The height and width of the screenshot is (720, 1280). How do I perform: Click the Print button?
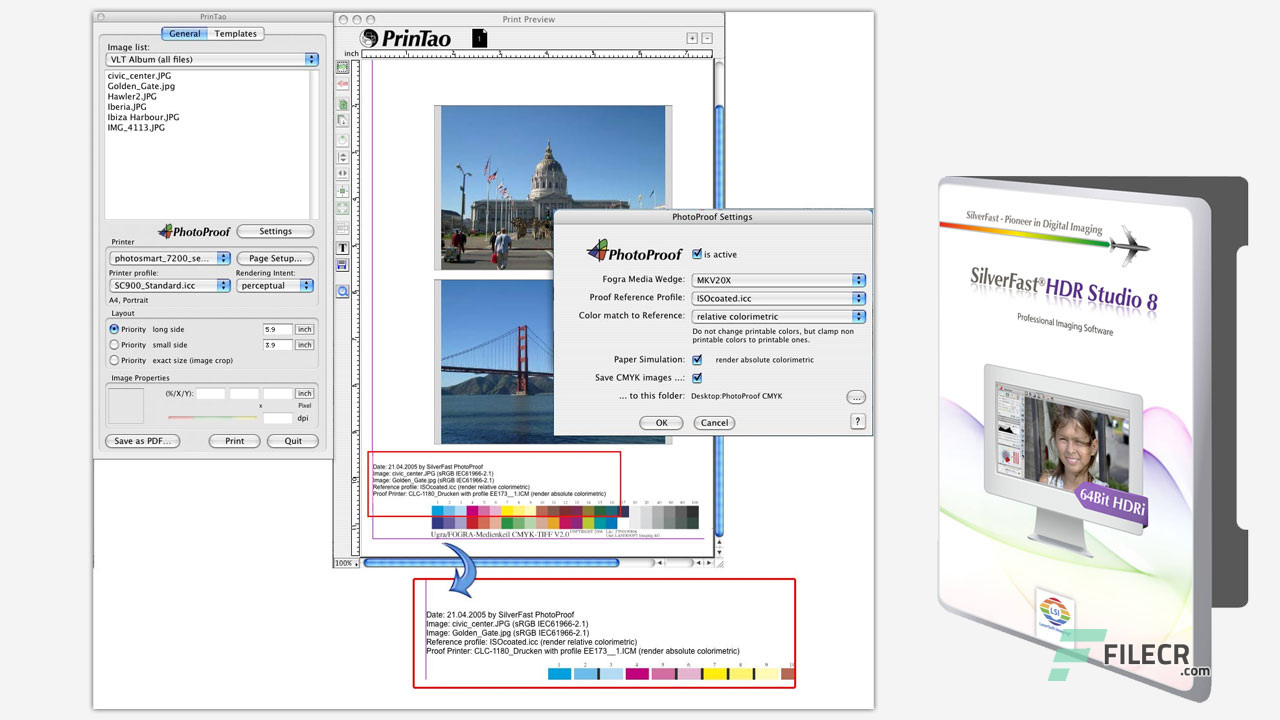pos(235,441)
